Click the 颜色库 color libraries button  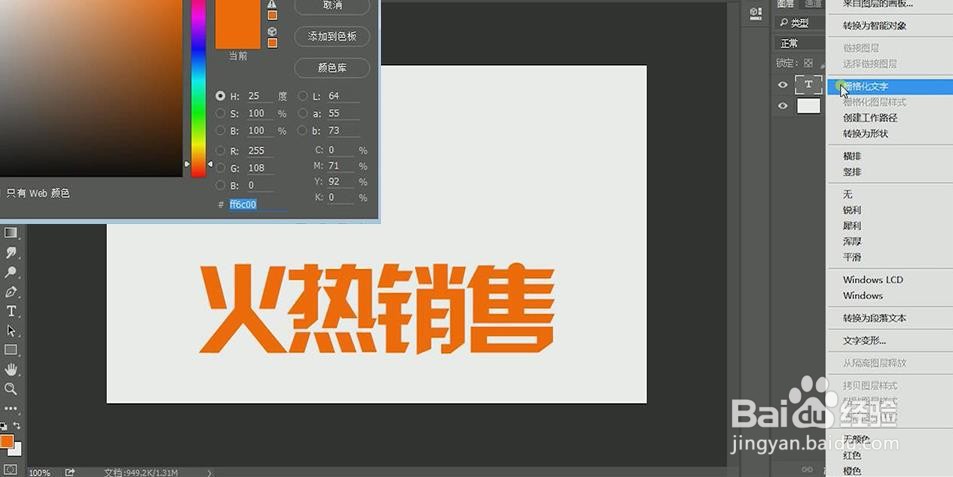point(332,67)
